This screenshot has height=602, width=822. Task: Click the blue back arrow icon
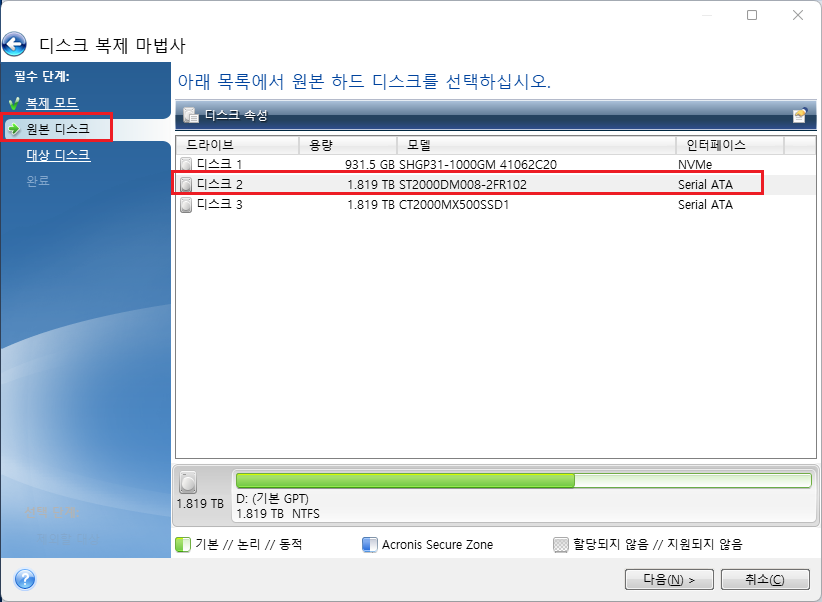coord(14,44)
